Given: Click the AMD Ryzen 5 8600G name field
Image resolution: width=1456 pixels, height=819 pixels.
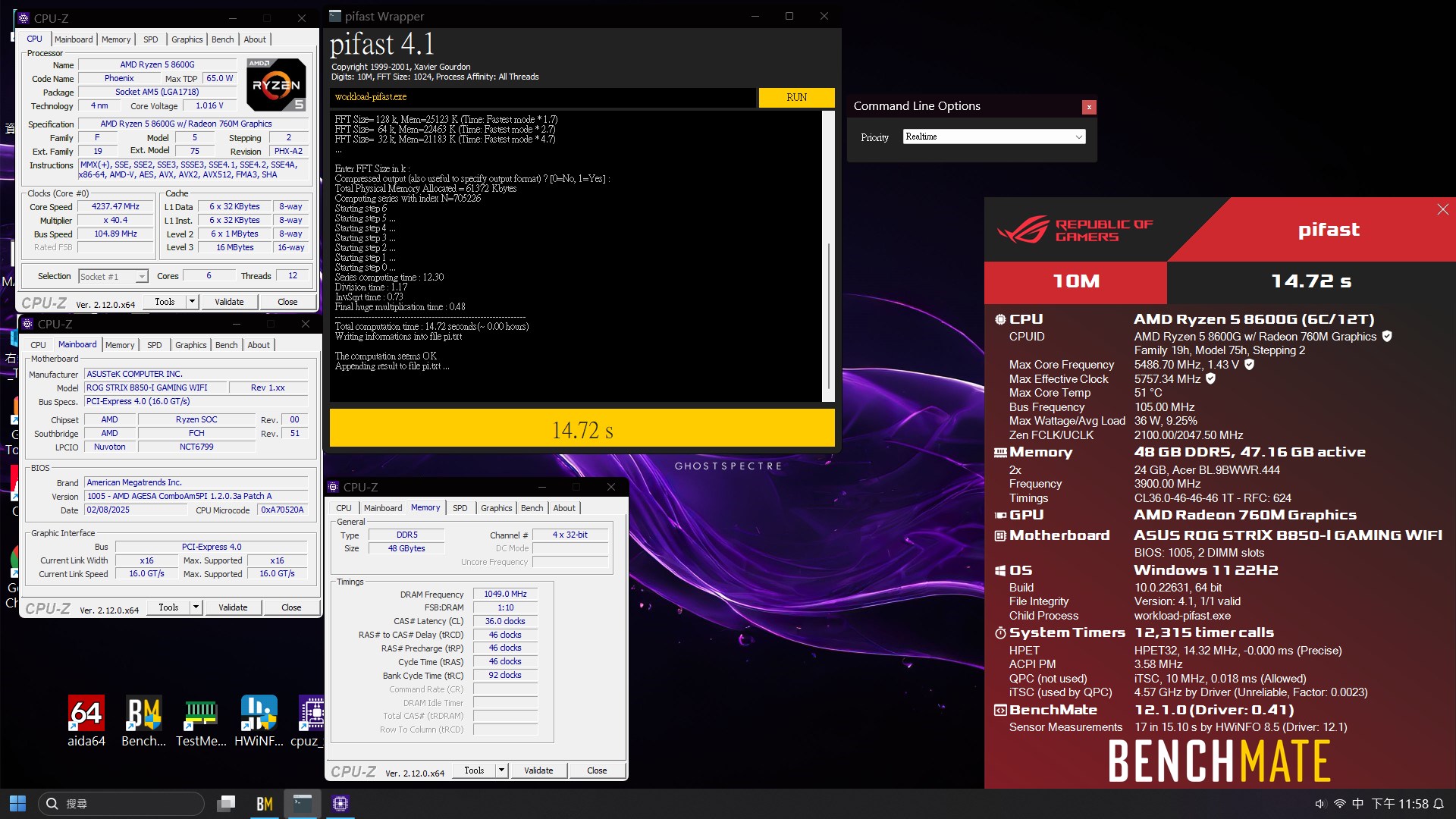Looking at the screenshot, I should point(157,64).
